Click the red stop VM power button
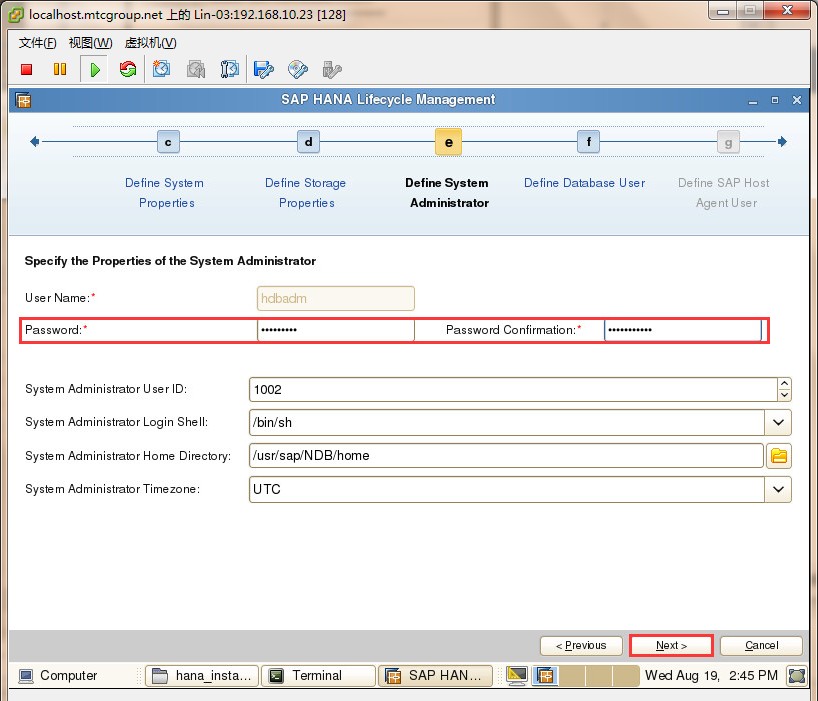Image resolution: width=818 pixels, height=701 pixels. [x=27, y=69]
